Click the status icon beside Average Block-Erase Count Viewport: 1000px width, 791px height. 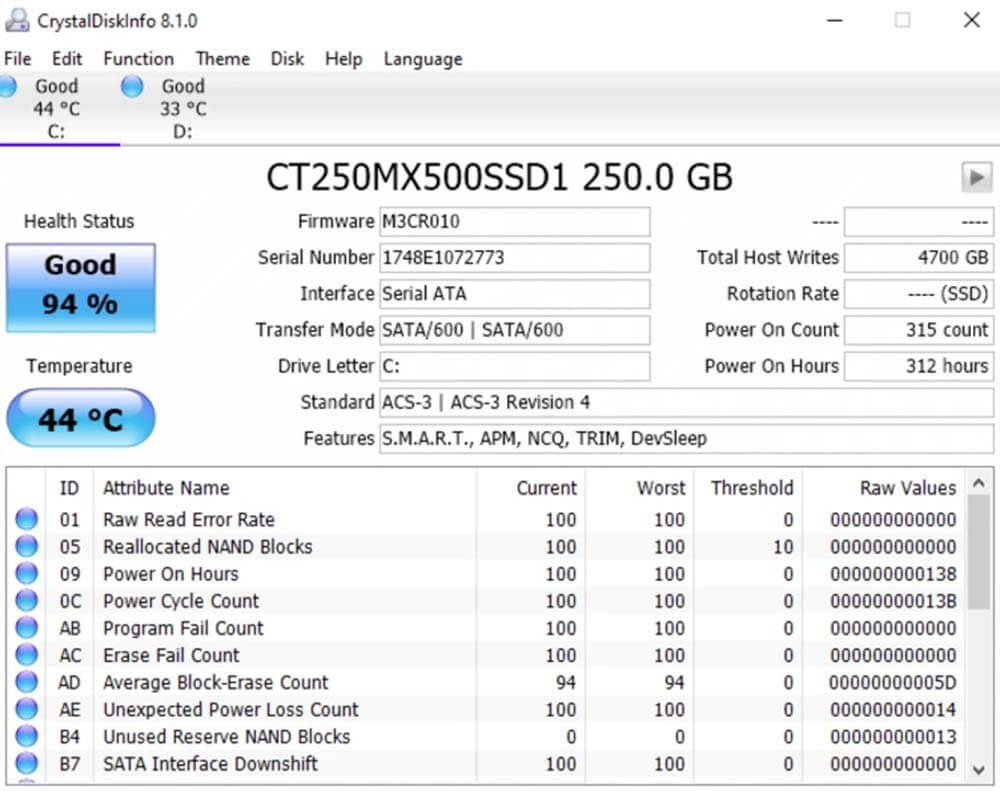point(27,682)
